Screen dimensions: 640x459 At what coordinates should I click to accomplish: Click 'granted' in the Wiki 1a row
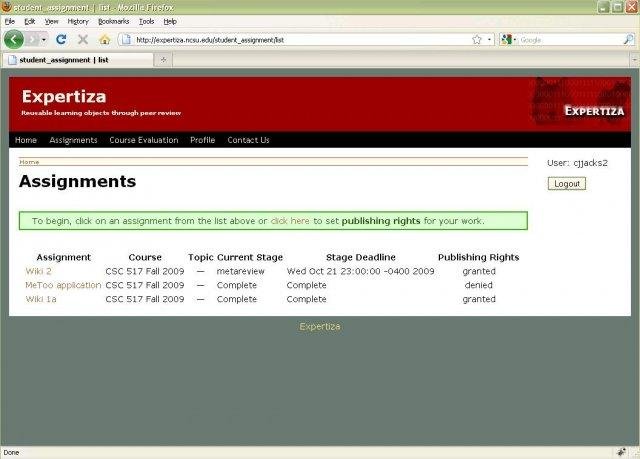coord(479,299)
